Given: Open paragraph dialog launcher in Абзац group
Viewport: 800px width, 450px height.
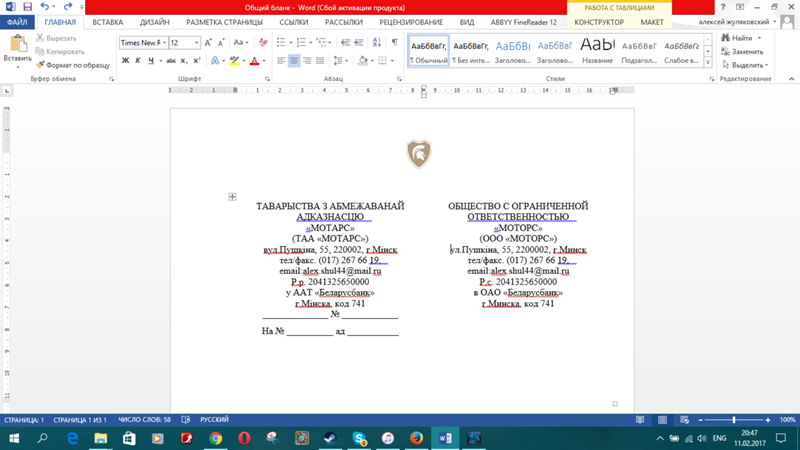Looking at the screenshot, I should (x=399, y=79).
